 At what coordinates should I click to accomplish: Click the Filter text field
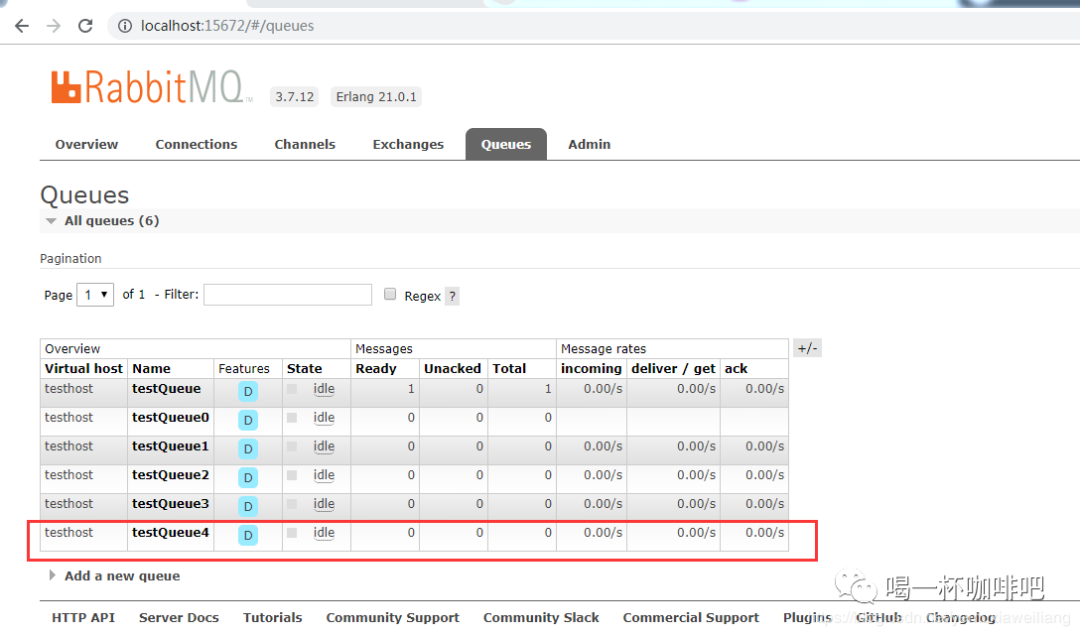[288, 295]
